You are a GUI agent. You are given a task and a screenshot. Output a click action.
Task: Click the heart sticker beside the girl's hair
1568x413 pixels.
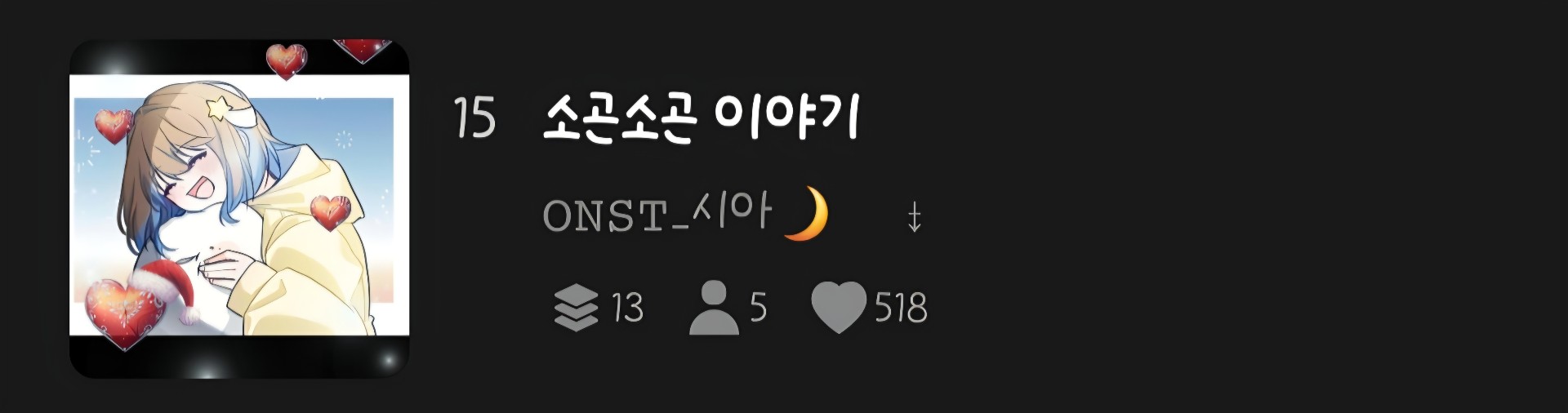(114, 126)
